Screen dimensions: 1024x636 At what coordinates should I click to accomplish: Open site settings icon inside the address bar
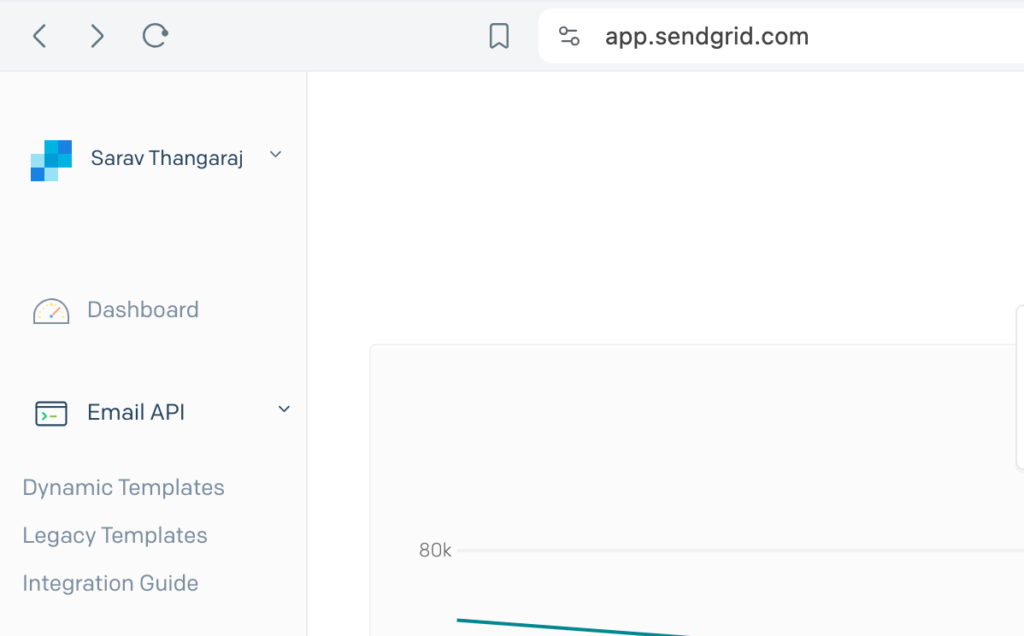coord(569,35)
